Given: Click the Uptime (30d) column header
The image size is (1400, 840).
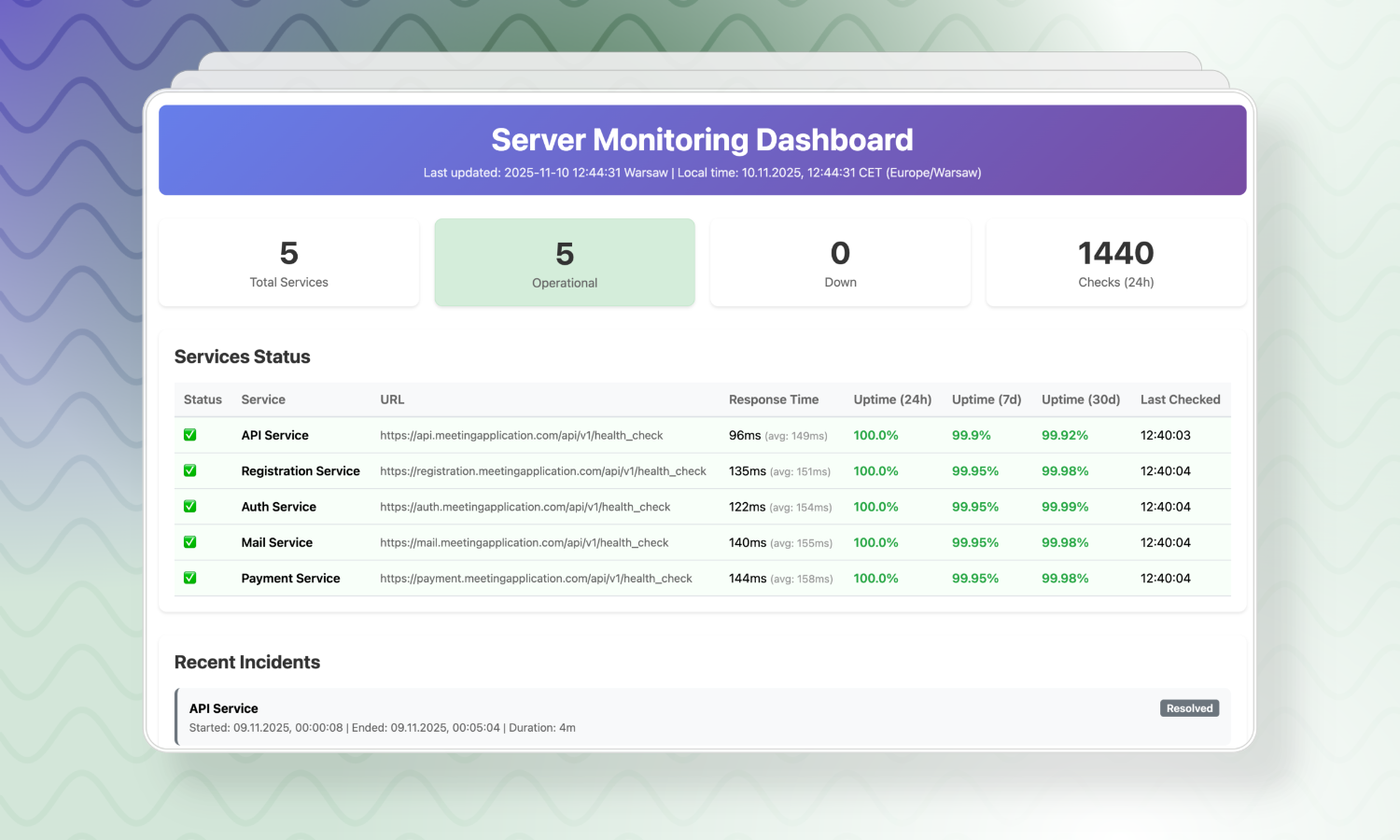Looking at the screenshot, I should (1080, 399).
